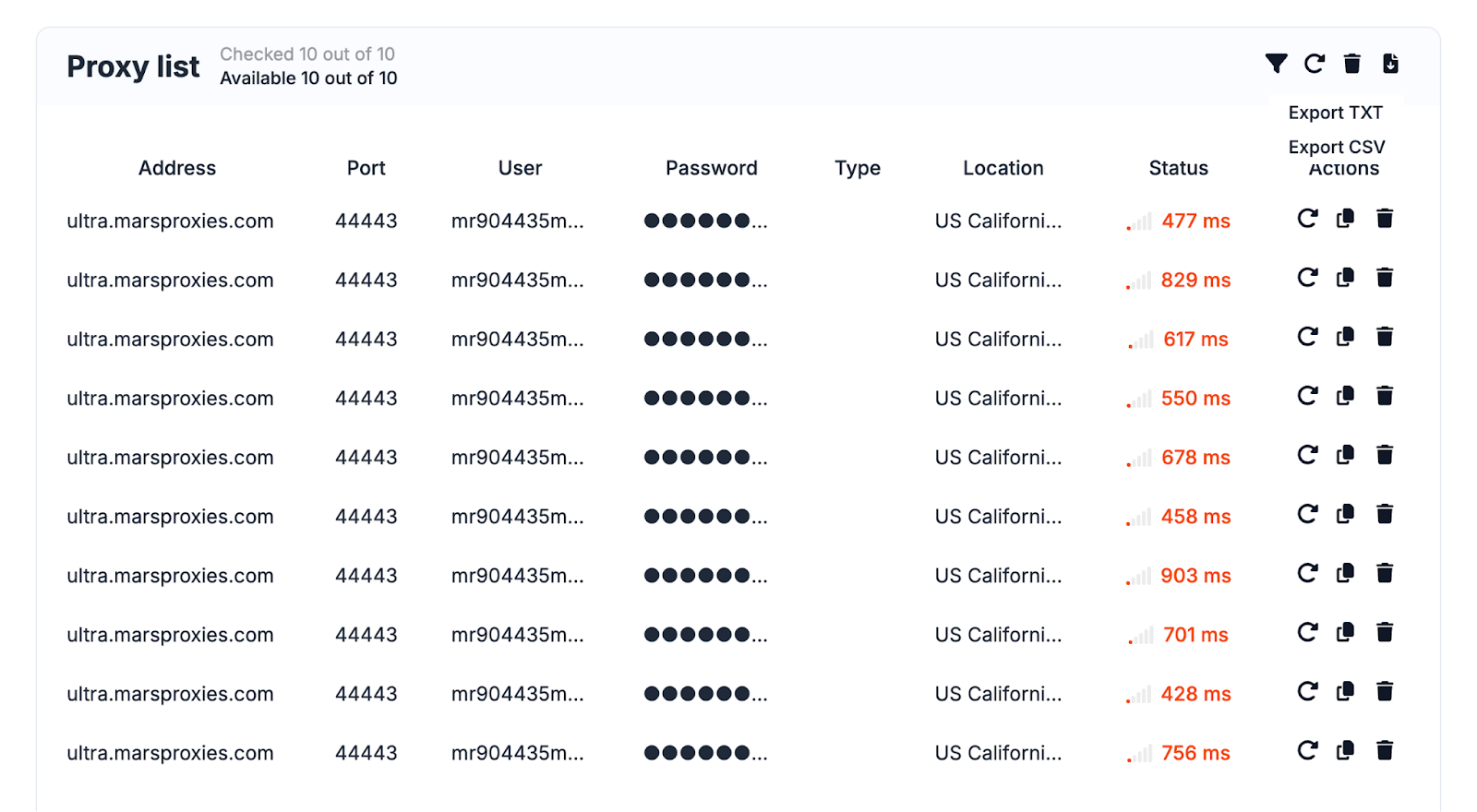
Task: Delete the proxy with 701 ms latency
Action: pyautogui.click(x=1385, y=632)
